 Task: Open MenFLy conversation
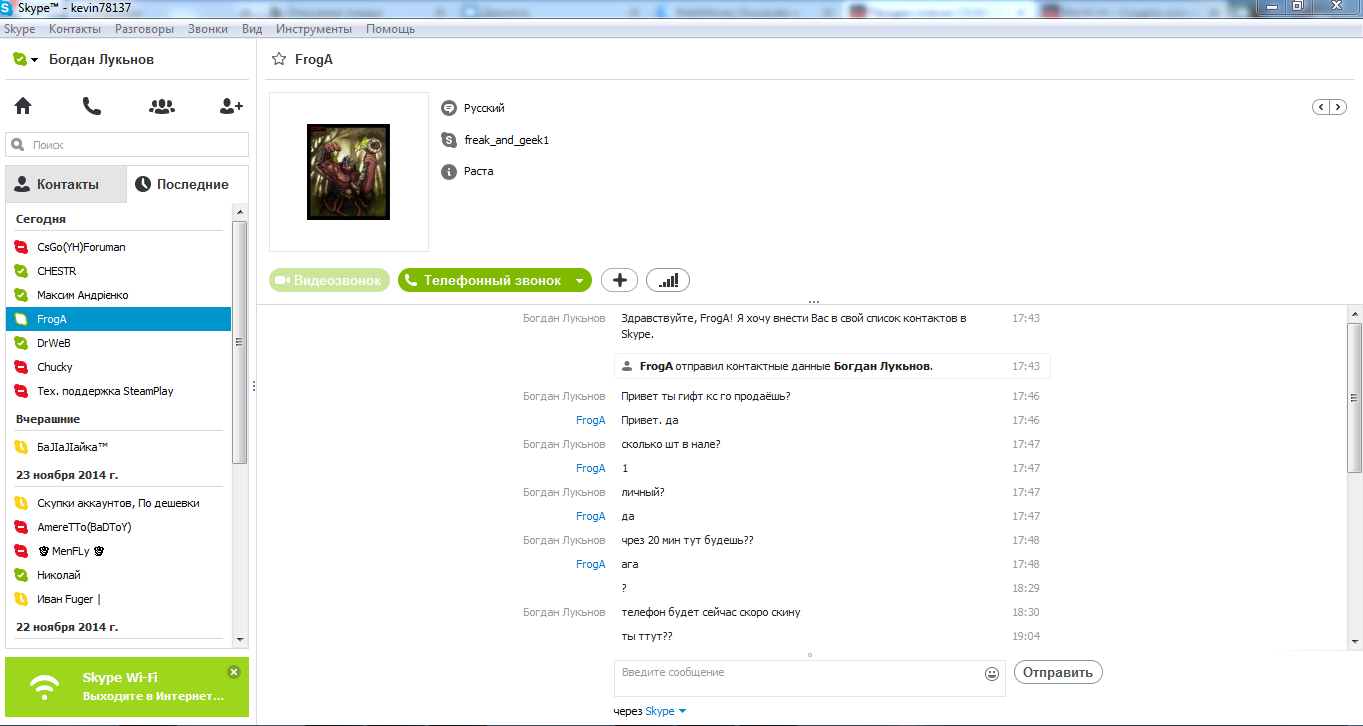118,551
